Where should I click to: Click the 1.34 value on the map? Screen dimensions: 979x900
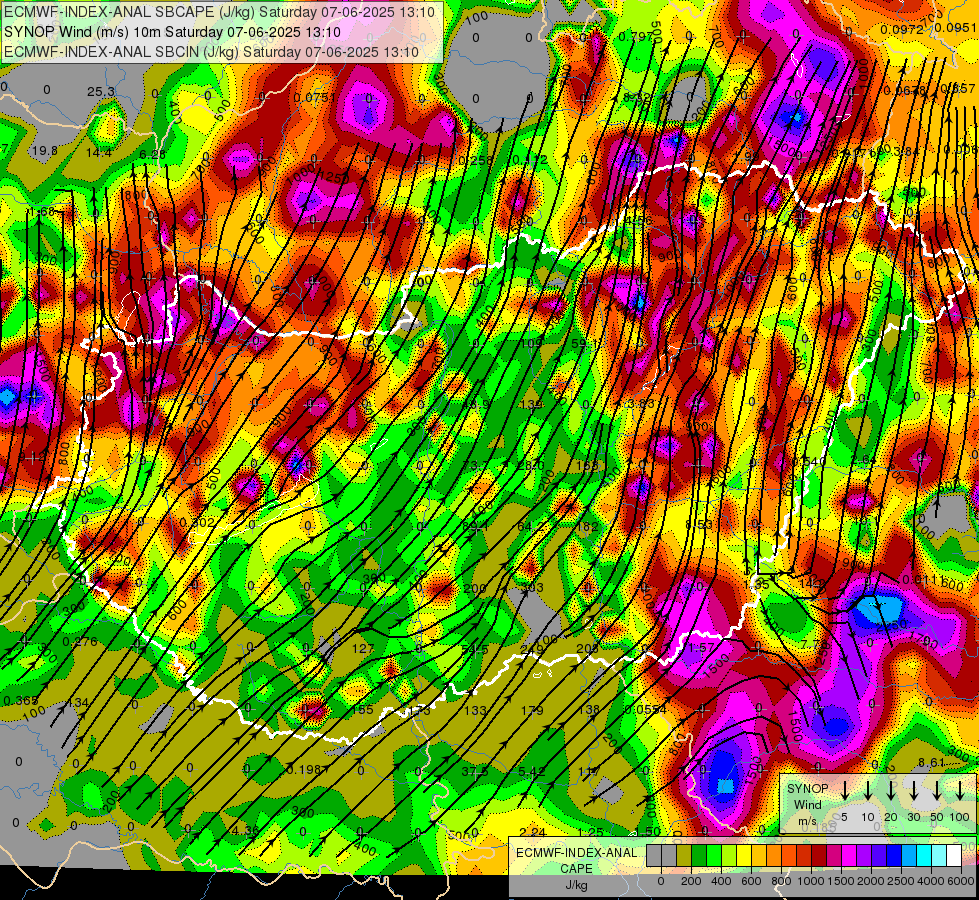(x=76, y=703)
